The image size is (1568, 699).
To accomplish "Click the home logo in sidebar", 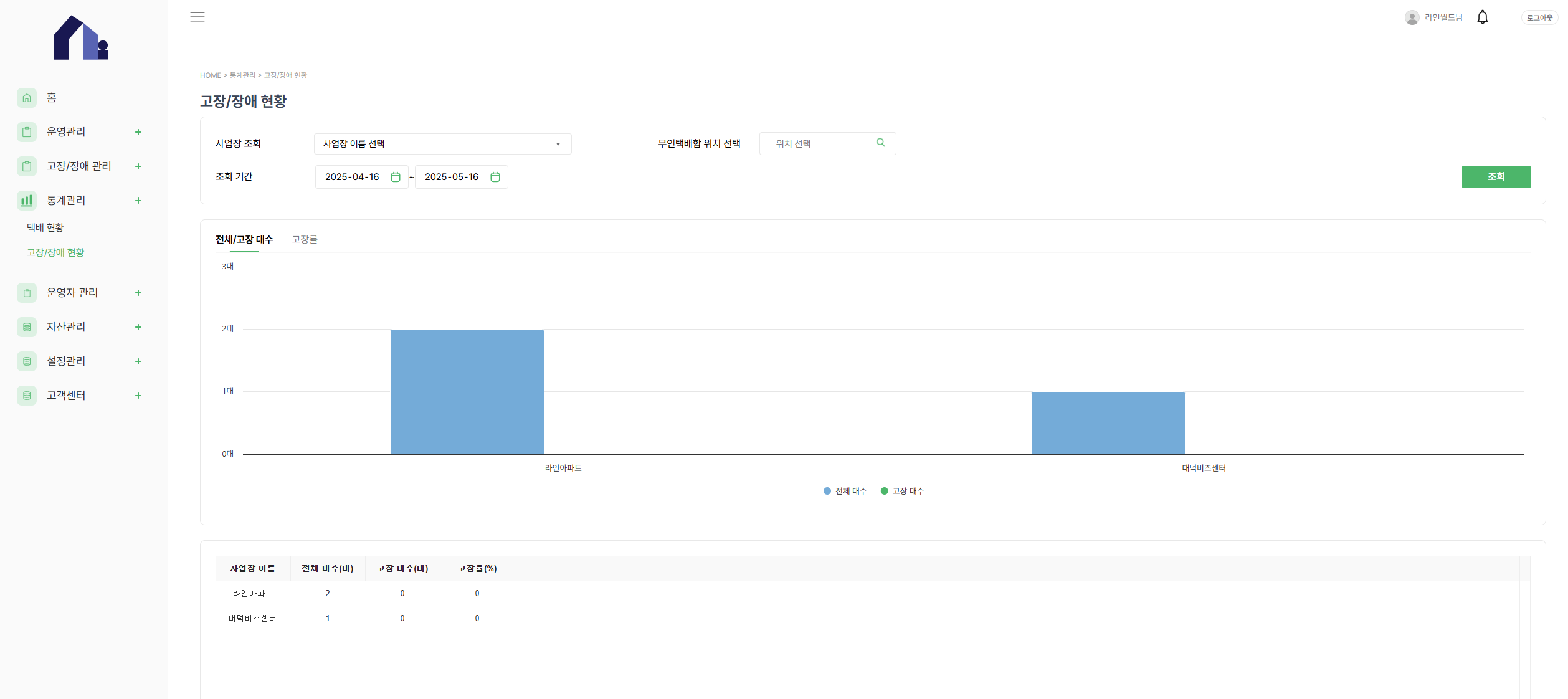I will (x=81, y=38).
